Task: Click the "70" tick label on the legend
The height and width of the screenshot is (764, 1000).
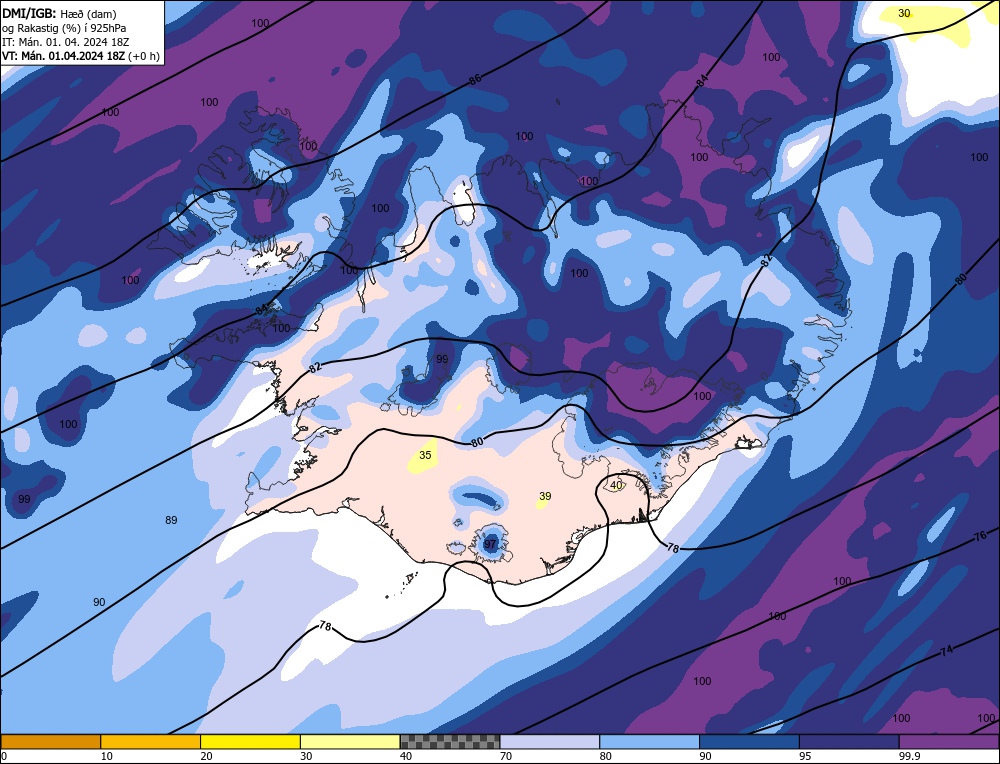Action: coord(506,757)
